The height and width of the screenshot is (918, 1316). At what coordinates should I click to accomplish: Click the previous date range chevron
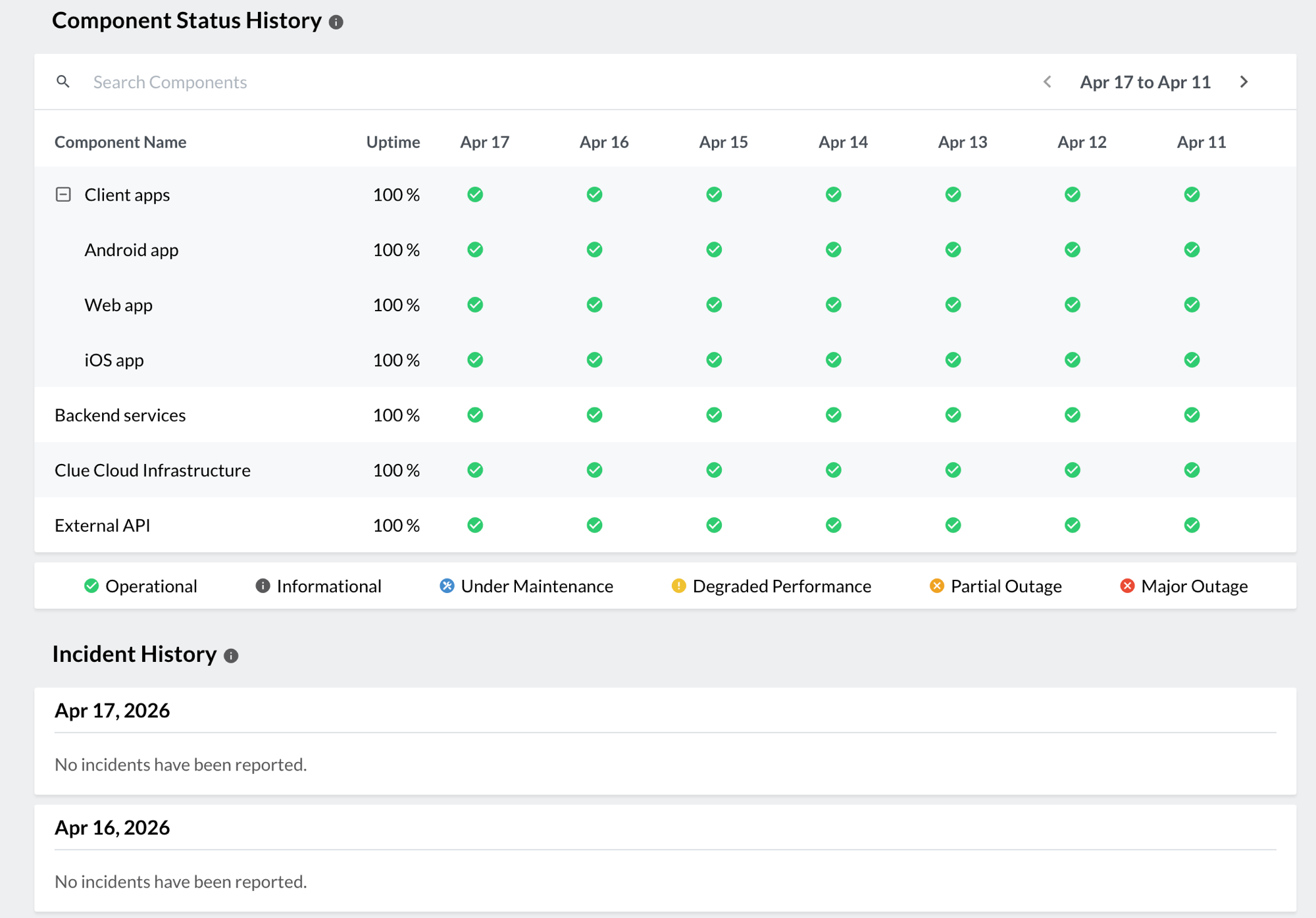pos(1048,82)
